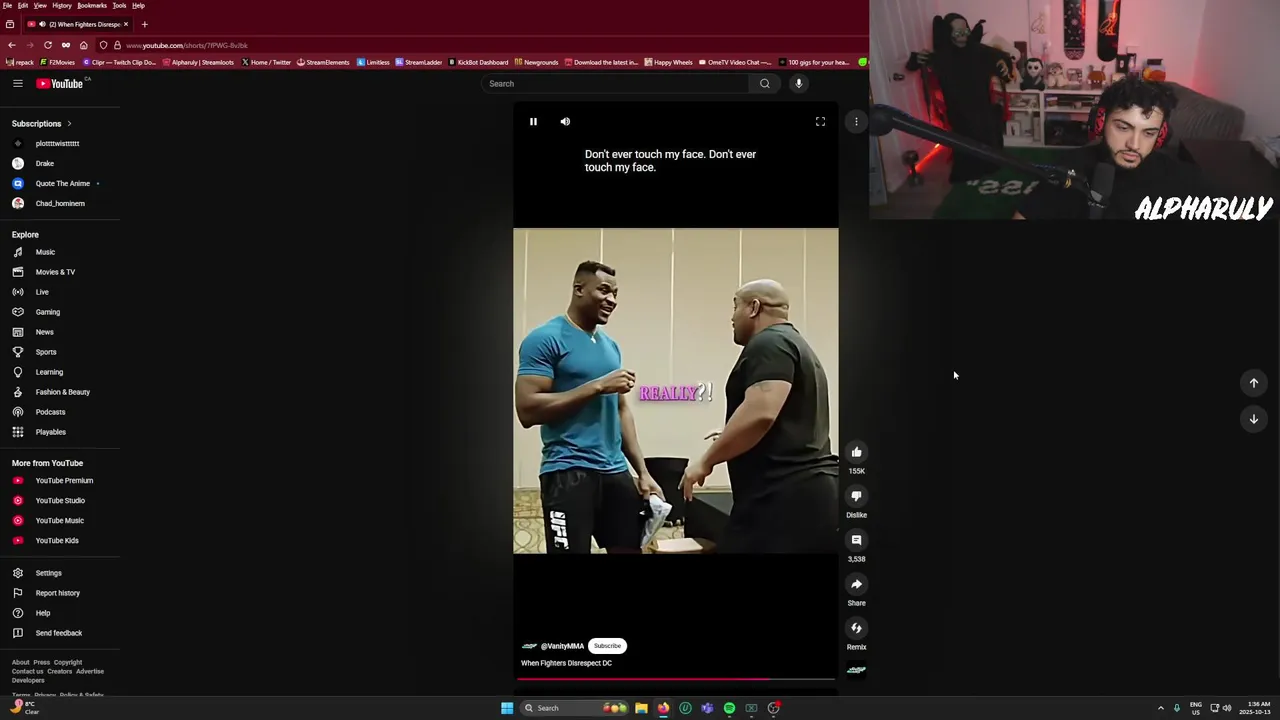Open the Live category
Viewport: 1280px width, 720px height.
(x=42, y=292)
